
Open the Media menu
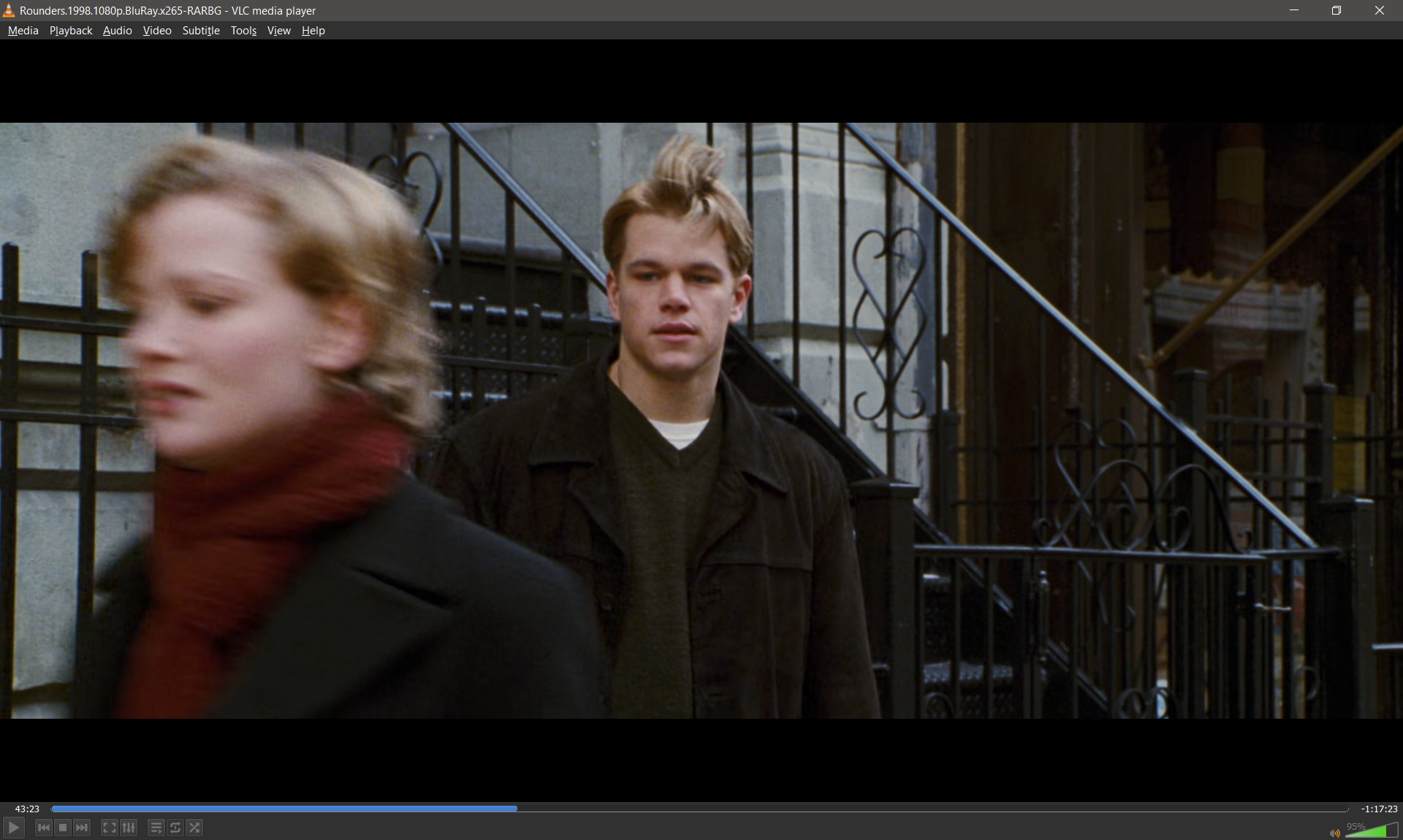(23, 31)
